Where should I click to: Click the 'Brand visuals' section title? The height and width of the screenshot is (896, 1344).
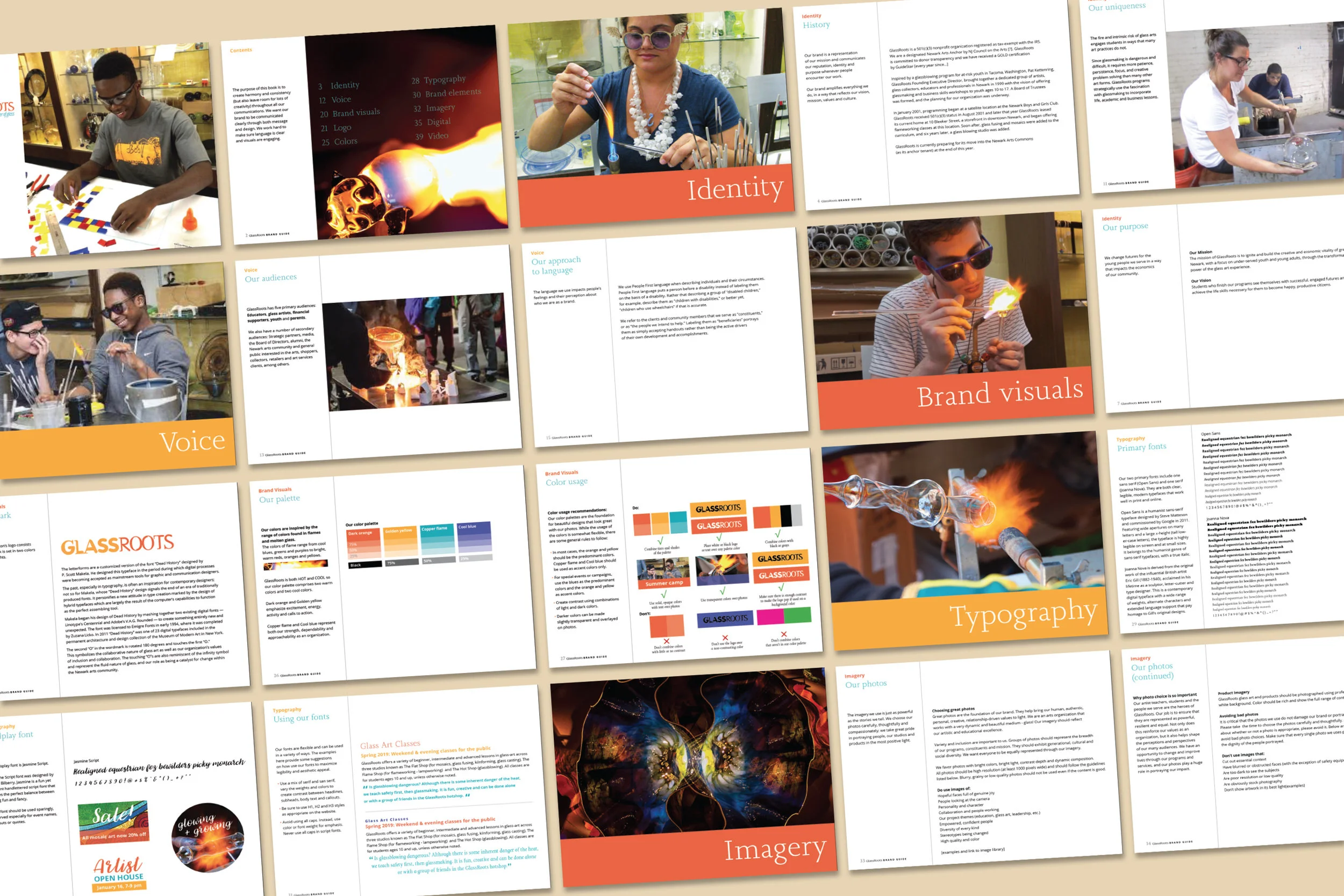click(999, 392)
